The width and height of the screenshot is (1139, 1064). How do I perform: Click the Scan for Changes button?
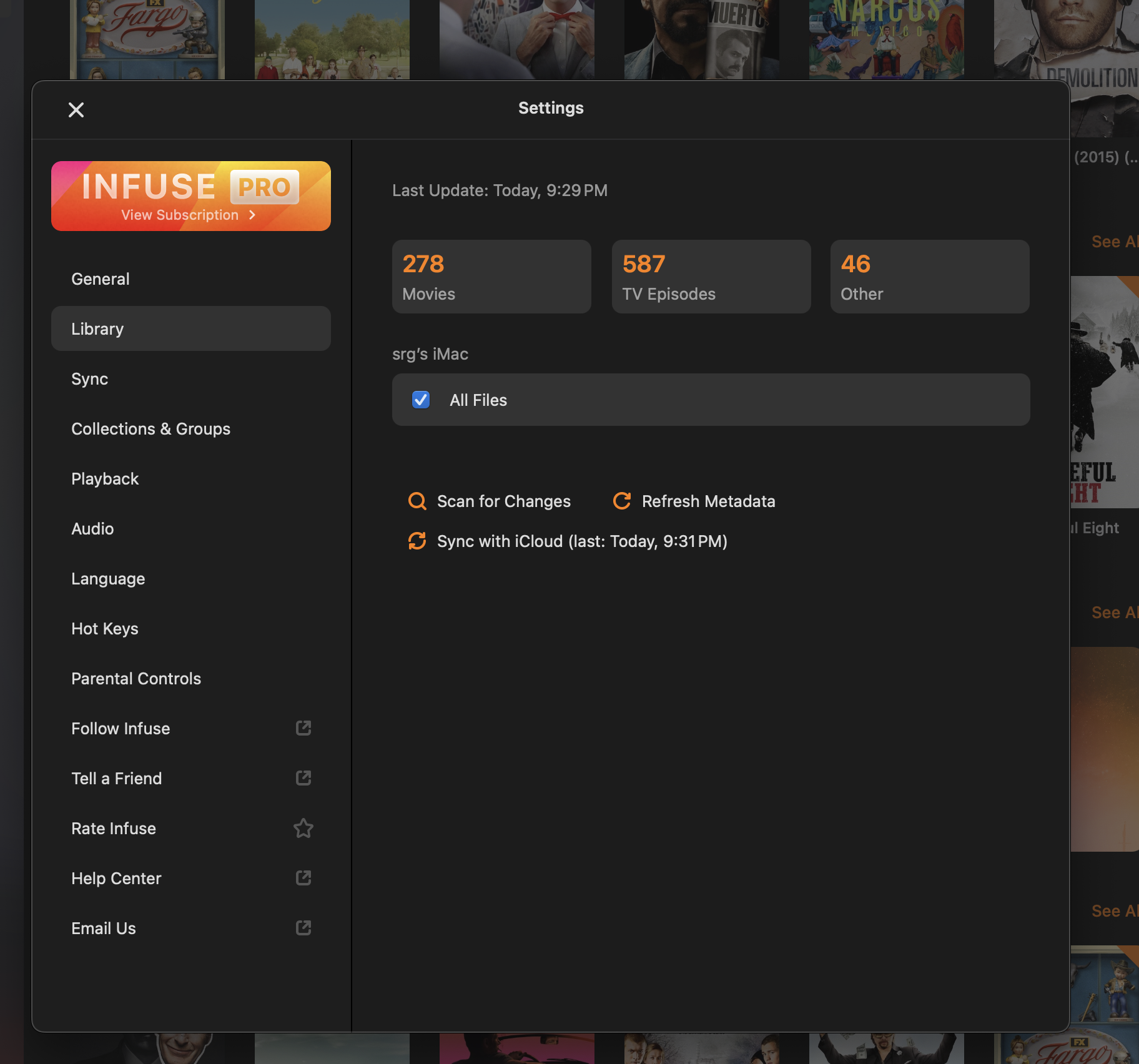(489, 501)
